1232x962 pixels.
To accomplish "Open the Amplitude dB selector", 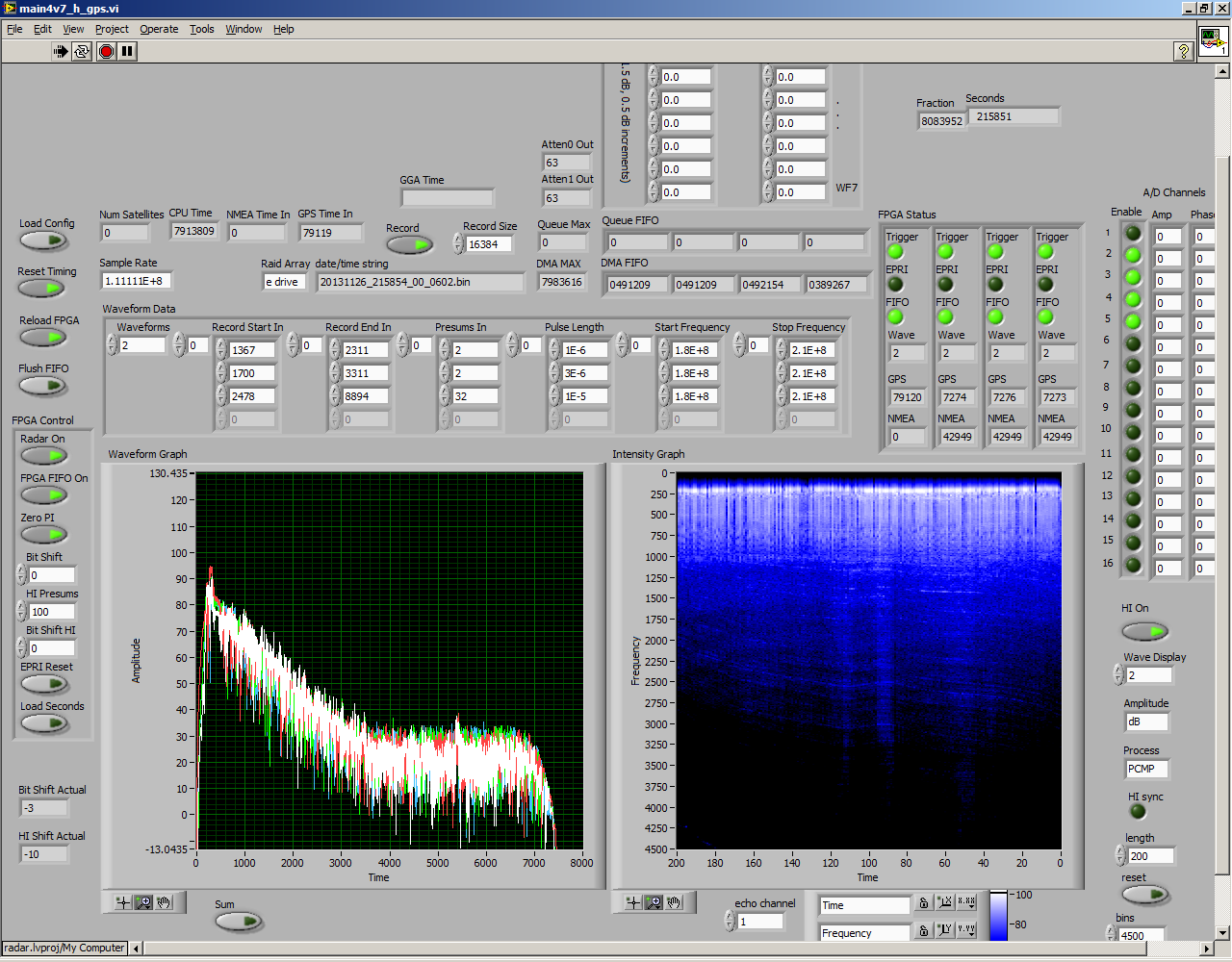I will click(1145, 721).
